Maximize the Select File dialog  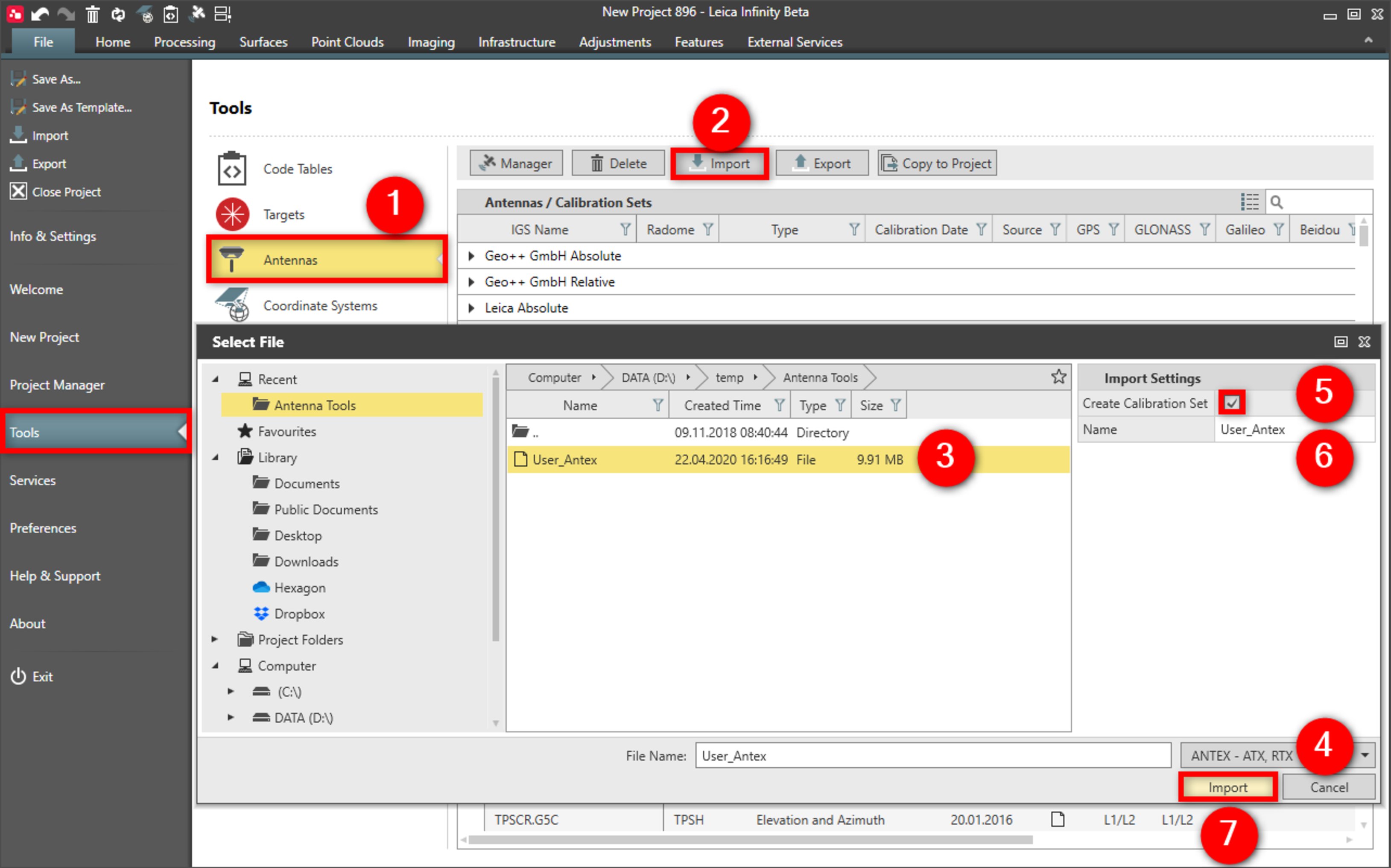click(x=1341, y=342)
